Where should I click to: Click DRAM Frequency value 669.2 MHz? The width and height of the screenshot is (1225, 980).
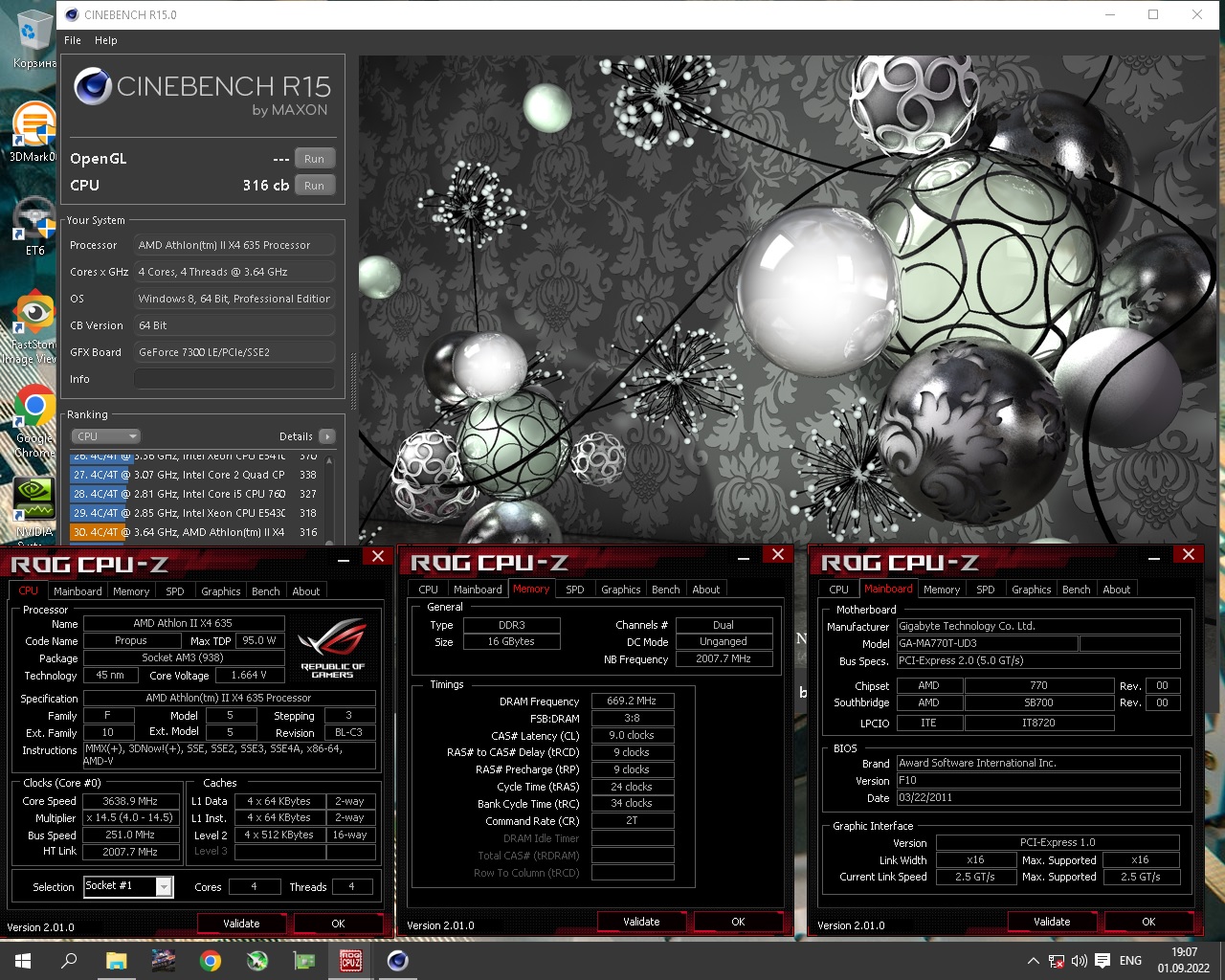(x=632, y=702)
